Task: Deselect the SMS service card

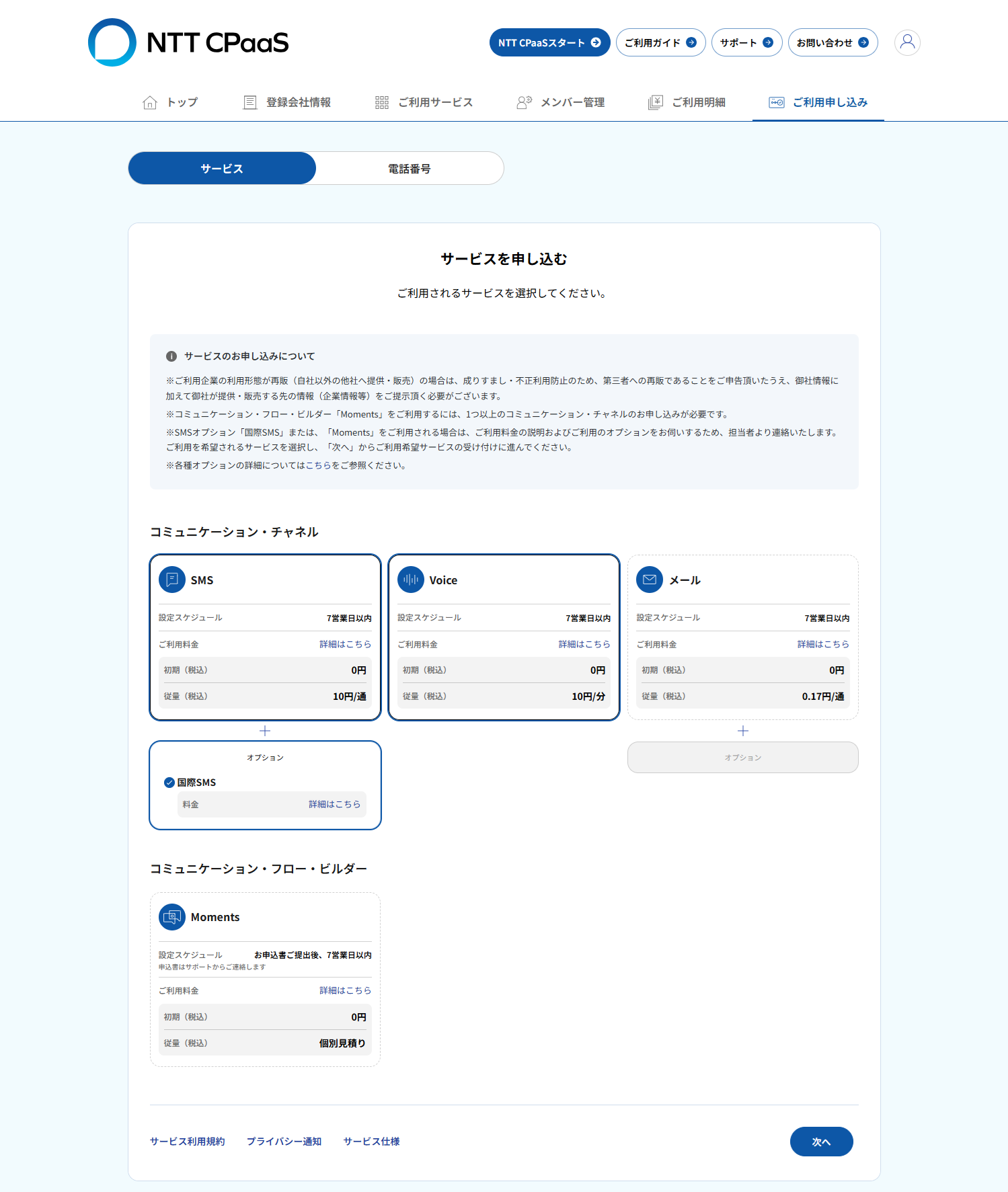Action: (265, 637)
